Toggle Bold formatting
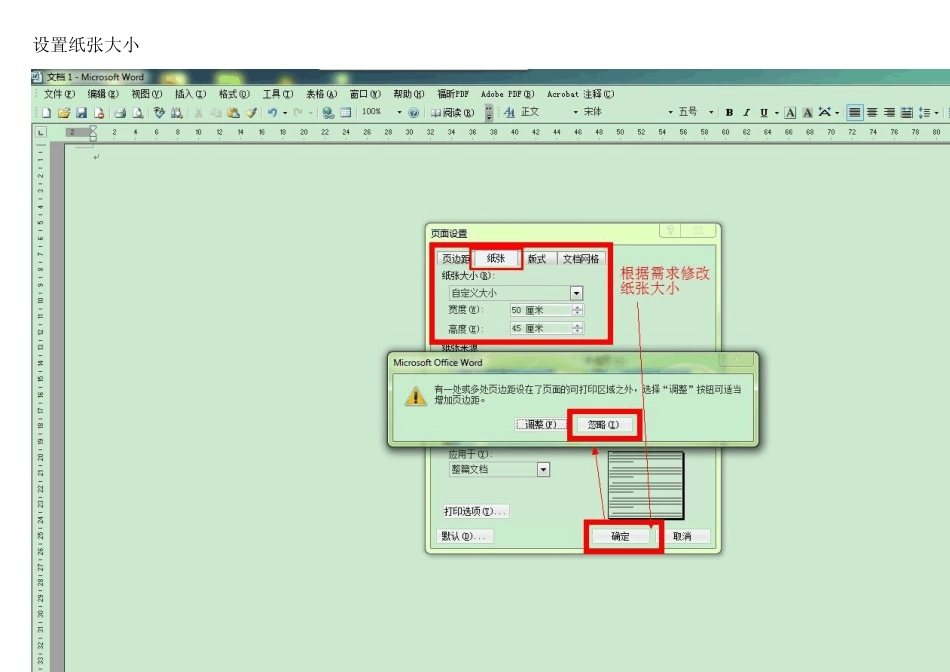950x672 pixels. point(729,113)
